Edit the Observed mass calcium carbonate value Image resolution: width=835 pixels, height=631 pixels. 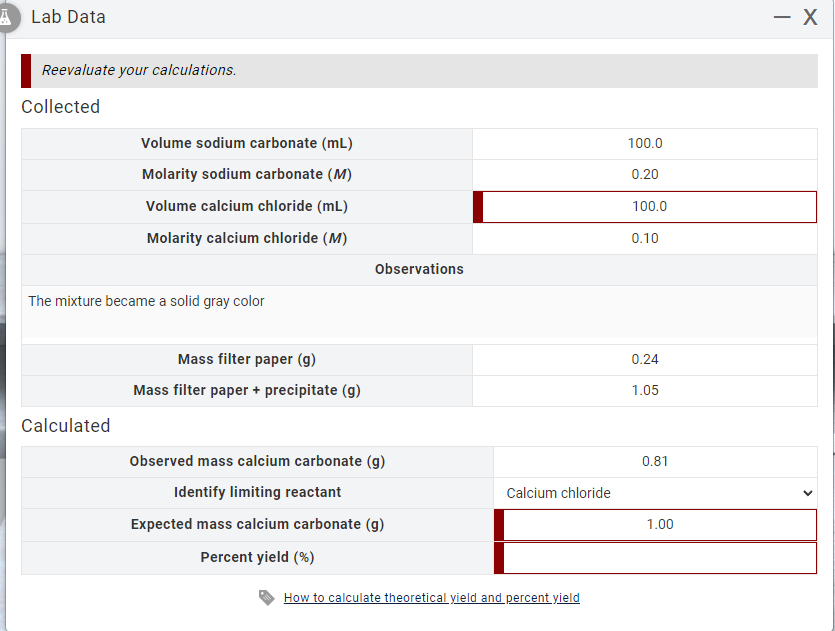(655, 461)
